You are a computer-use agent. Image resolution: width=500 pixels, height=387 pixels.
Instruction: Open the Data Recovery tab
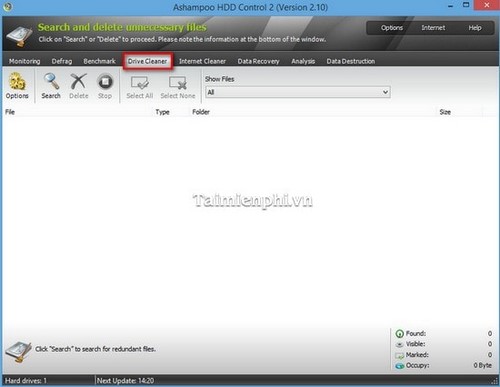(258, 61)
